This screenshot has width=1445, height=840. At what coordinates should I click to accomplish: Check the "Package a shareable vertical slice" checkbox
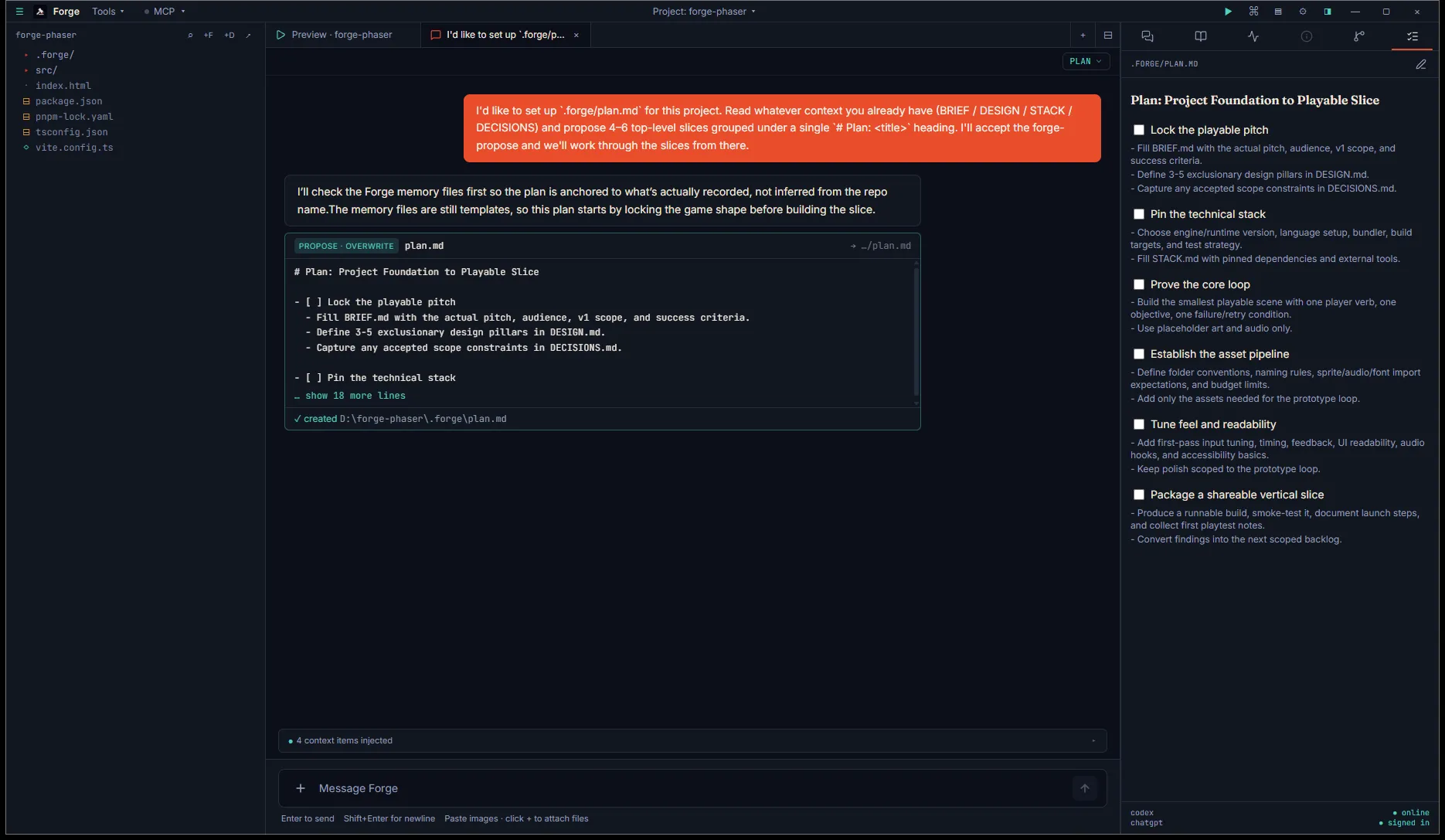tap(1139, 495)
